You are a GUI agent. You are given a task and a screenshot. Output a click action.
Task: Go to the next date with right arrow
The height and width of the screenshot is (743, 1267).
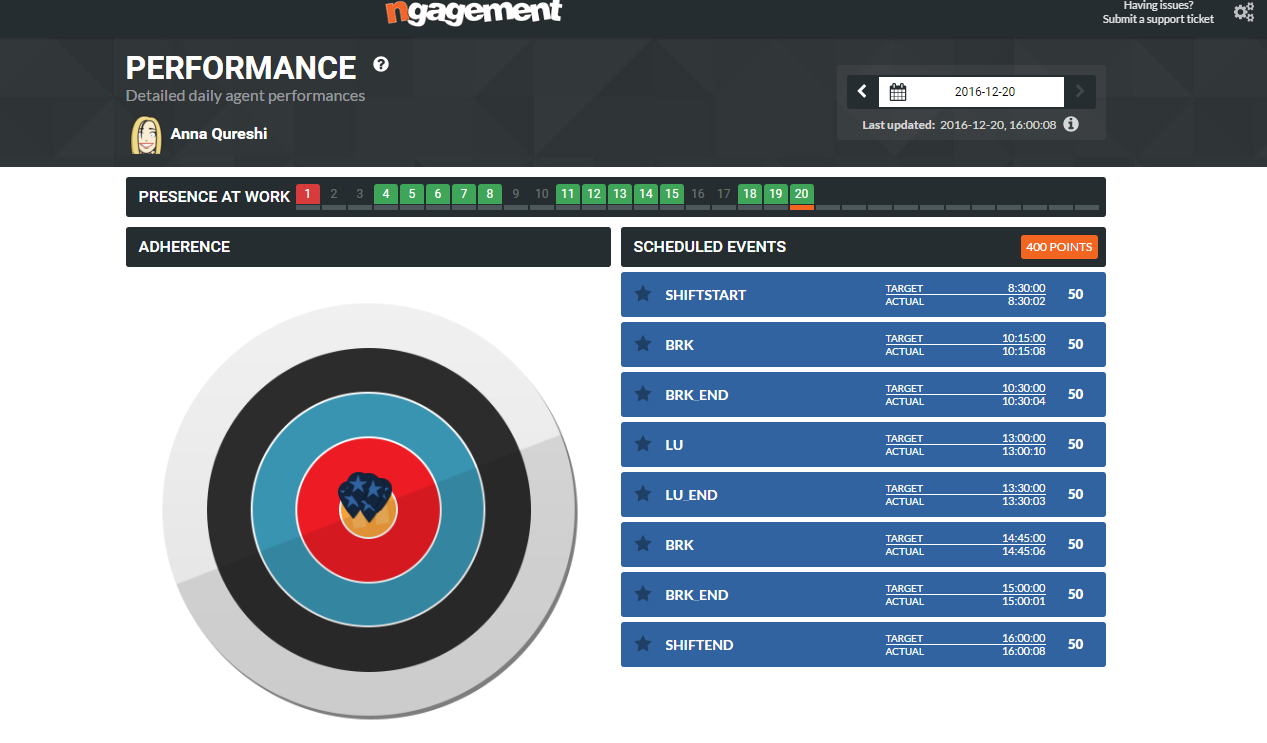click(x=1079, y=92)
